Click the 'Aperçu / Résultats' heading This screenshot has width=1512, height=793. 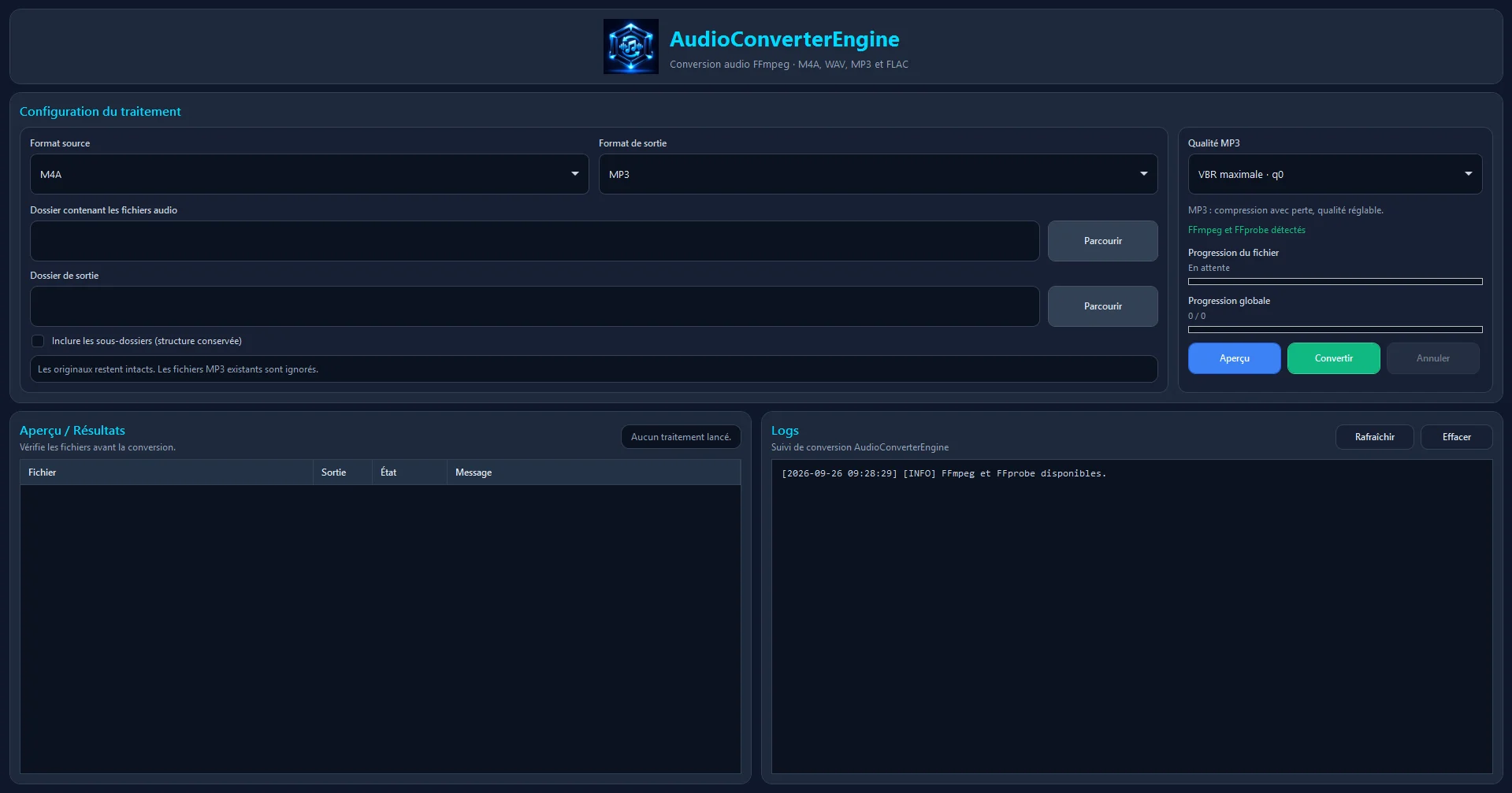[72, 431]
